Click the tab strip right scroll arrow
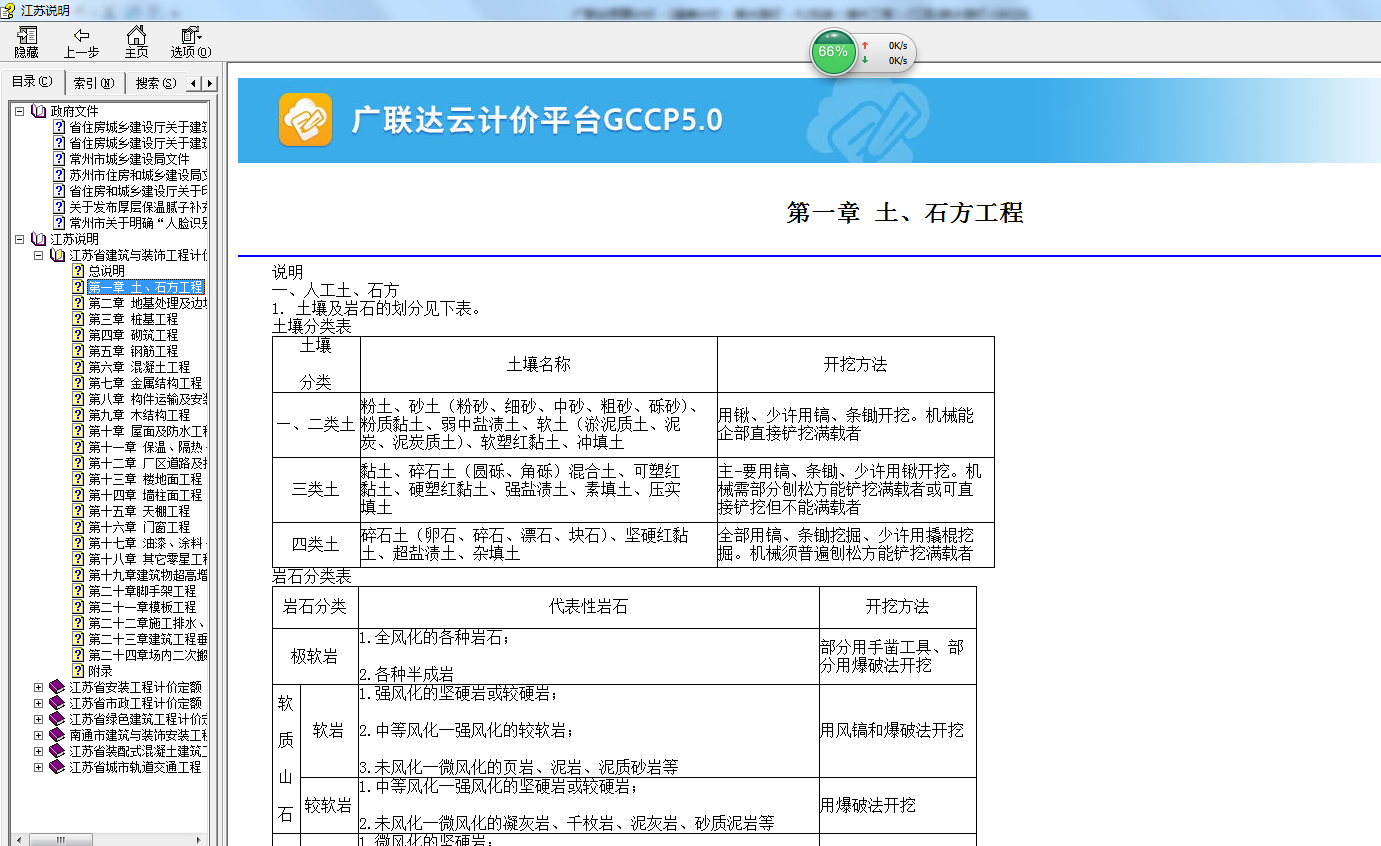This screenshot has height=846, width=1381. [209, 83]
